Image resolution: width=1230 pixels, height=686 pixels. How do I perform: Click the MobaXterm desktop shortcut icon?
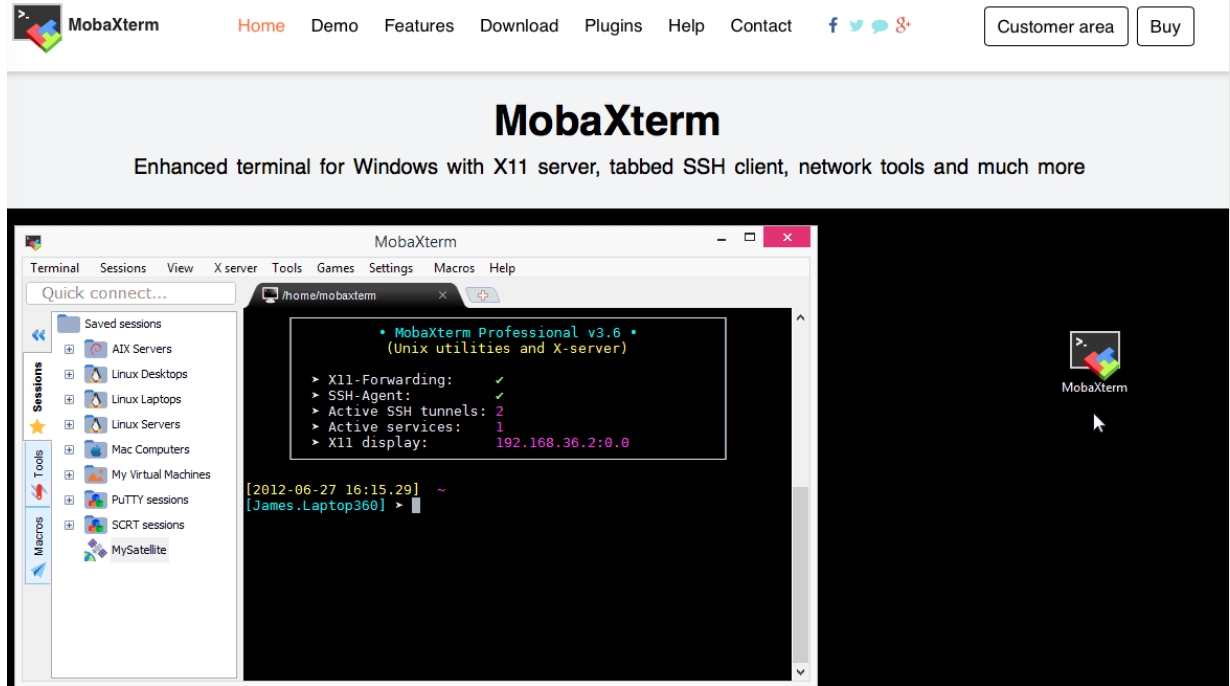click(x=1094, y=354)
